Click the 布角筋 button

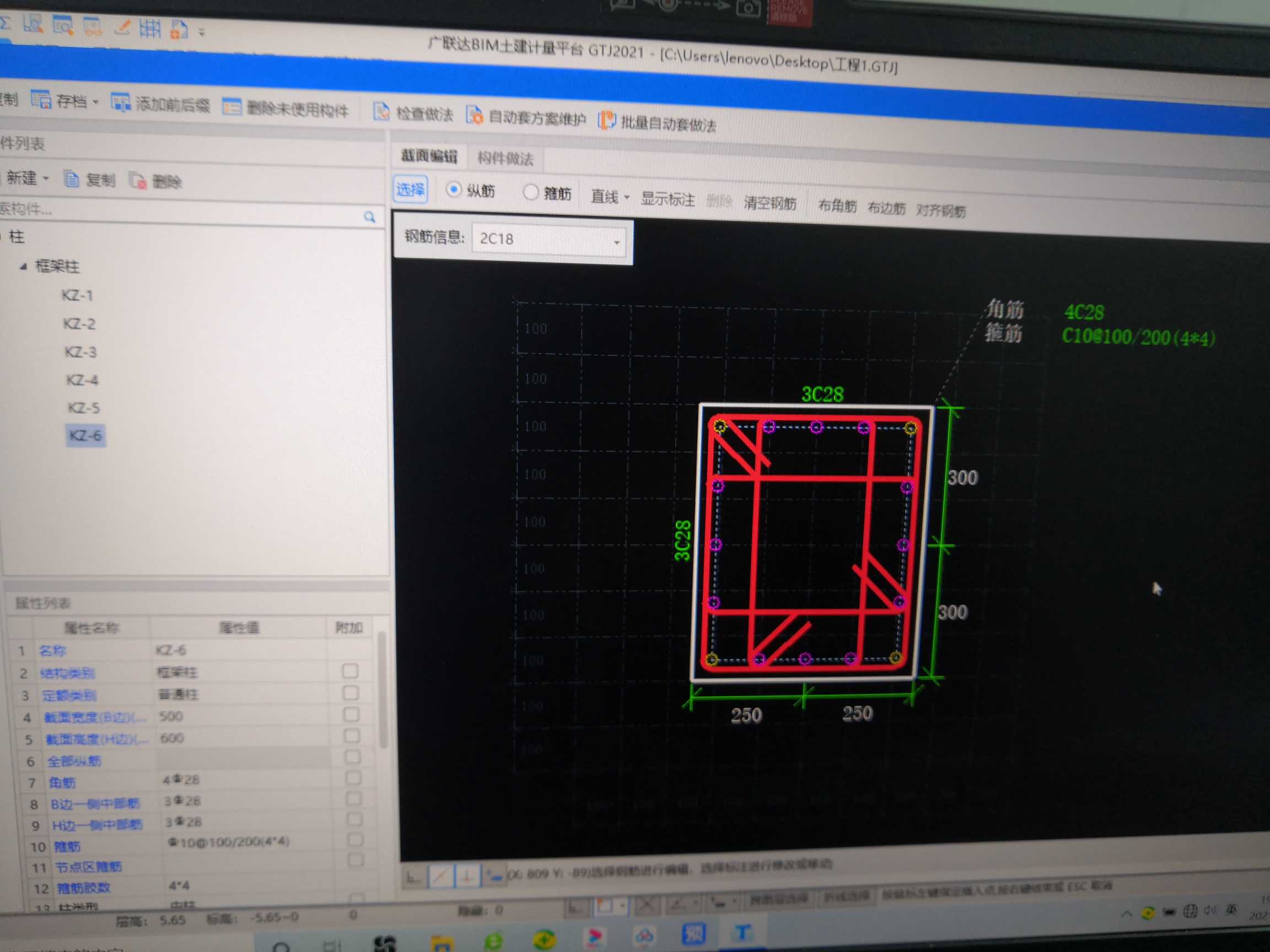click(837, 206)
